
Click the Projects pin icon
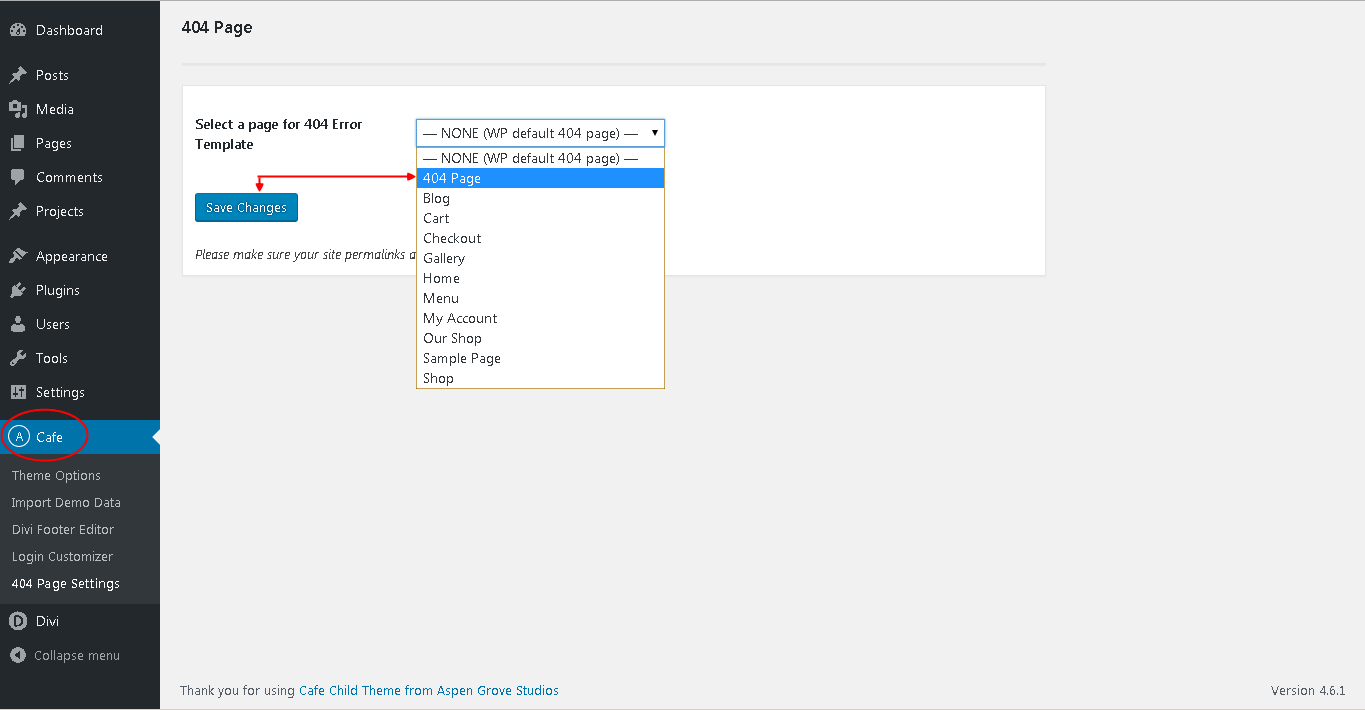[18, 211]
